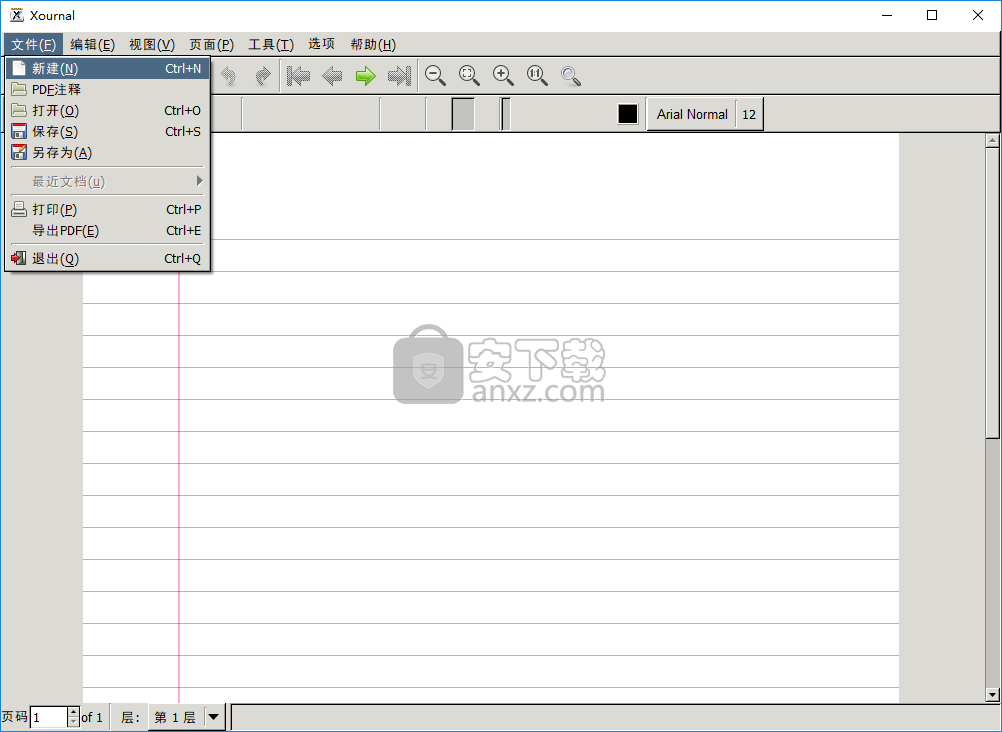Open the 帮助(H) menu
1002x732 pixels.
(373, 45)
